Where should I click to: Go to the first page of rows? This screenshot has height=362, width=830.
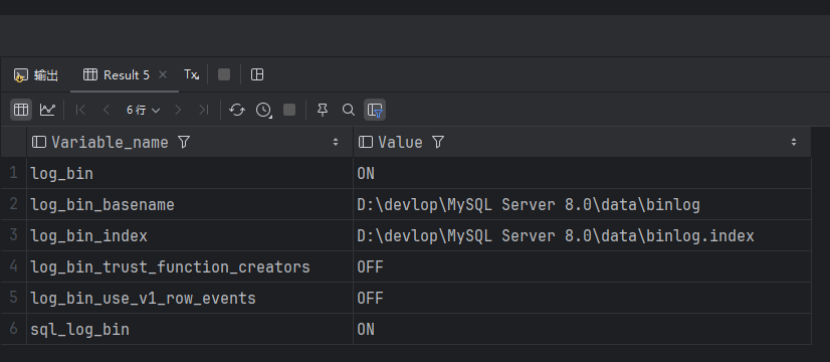[x=81, y=110]
